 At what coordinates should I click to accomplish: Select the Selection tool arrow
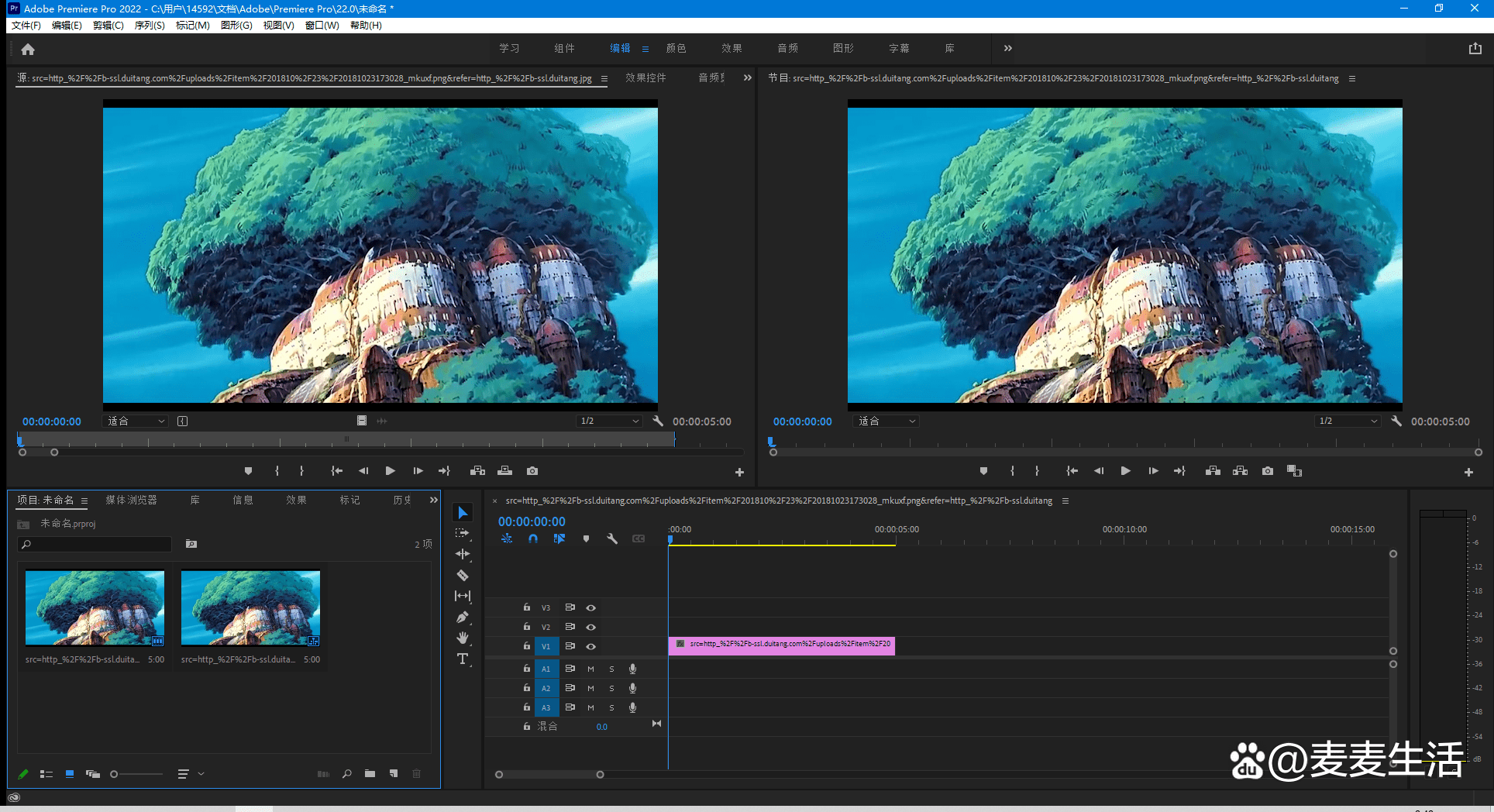click(x=463, y=512)
